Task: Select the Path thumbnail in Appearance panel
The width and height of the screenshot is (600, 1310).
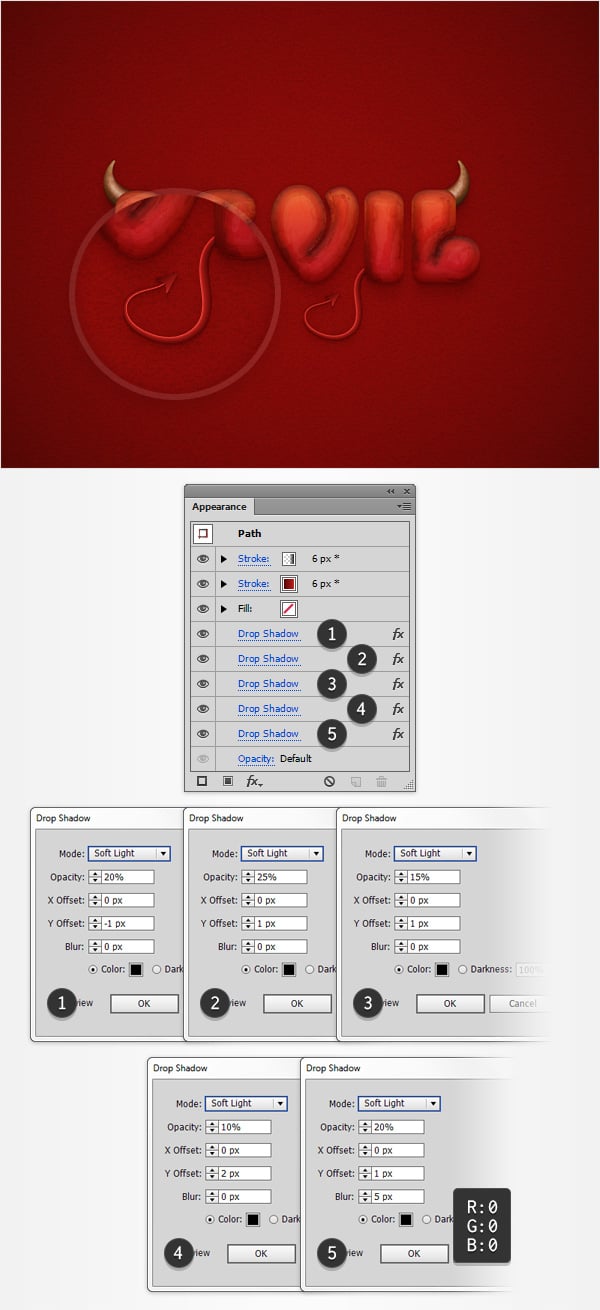Action: coord(203,534)
